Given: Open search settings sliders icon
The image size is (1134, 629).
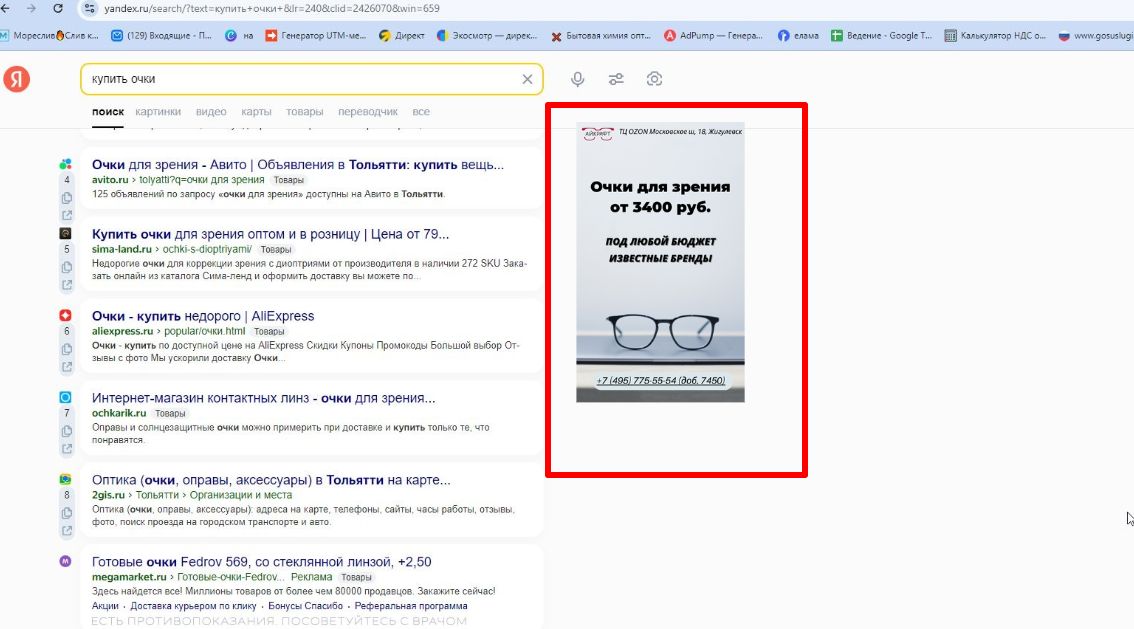Looking at the screenshot, I should (x=616, y=79).
